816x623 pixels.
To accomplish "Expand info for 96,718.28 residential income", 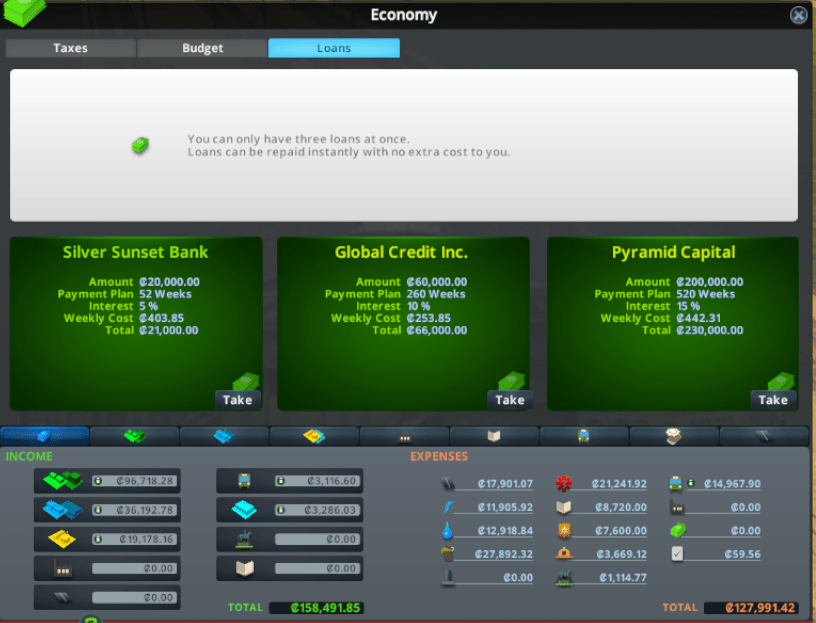I will coord(98,481).
